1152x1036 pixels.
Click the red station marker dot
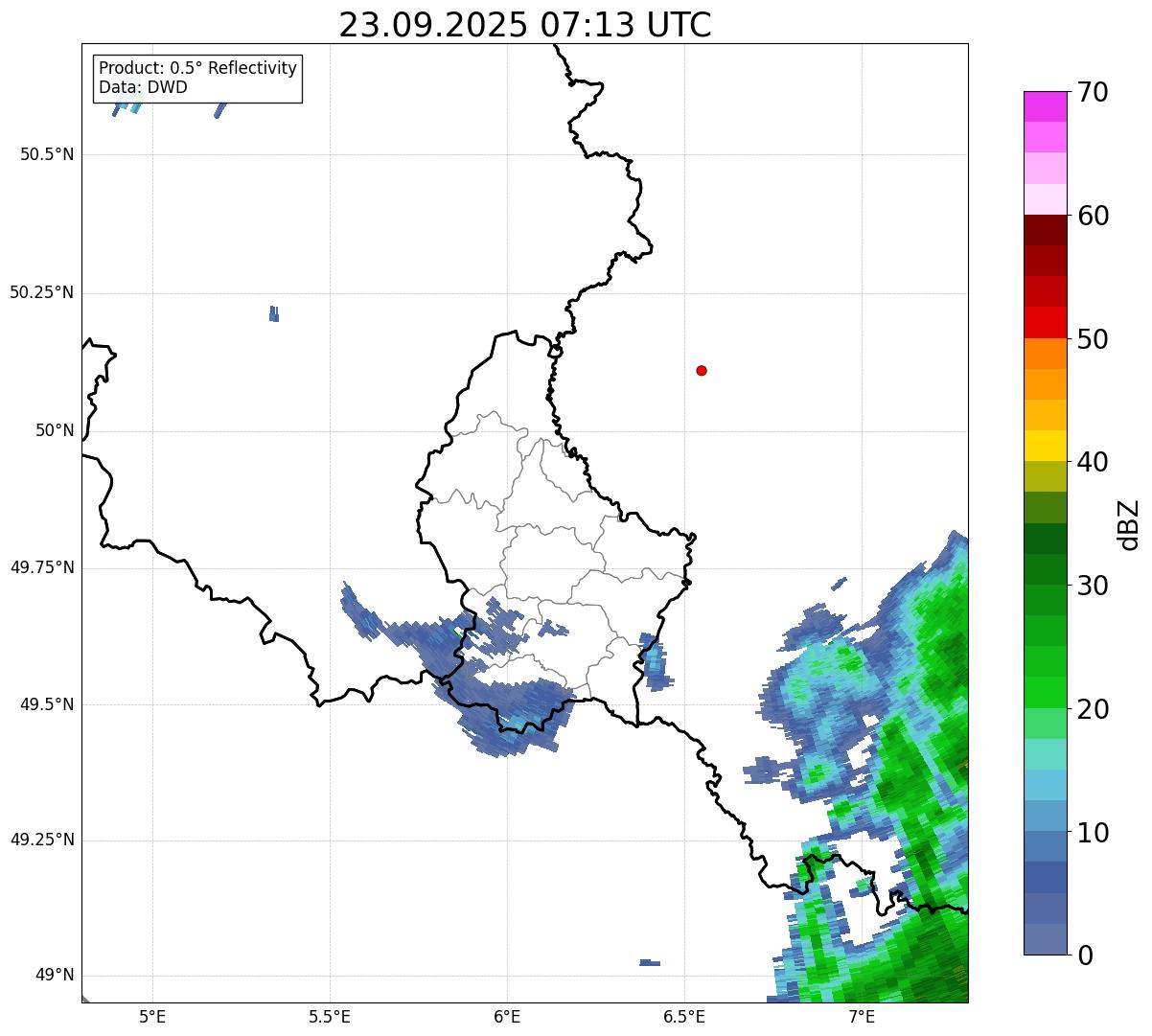(x=702, y=370)
